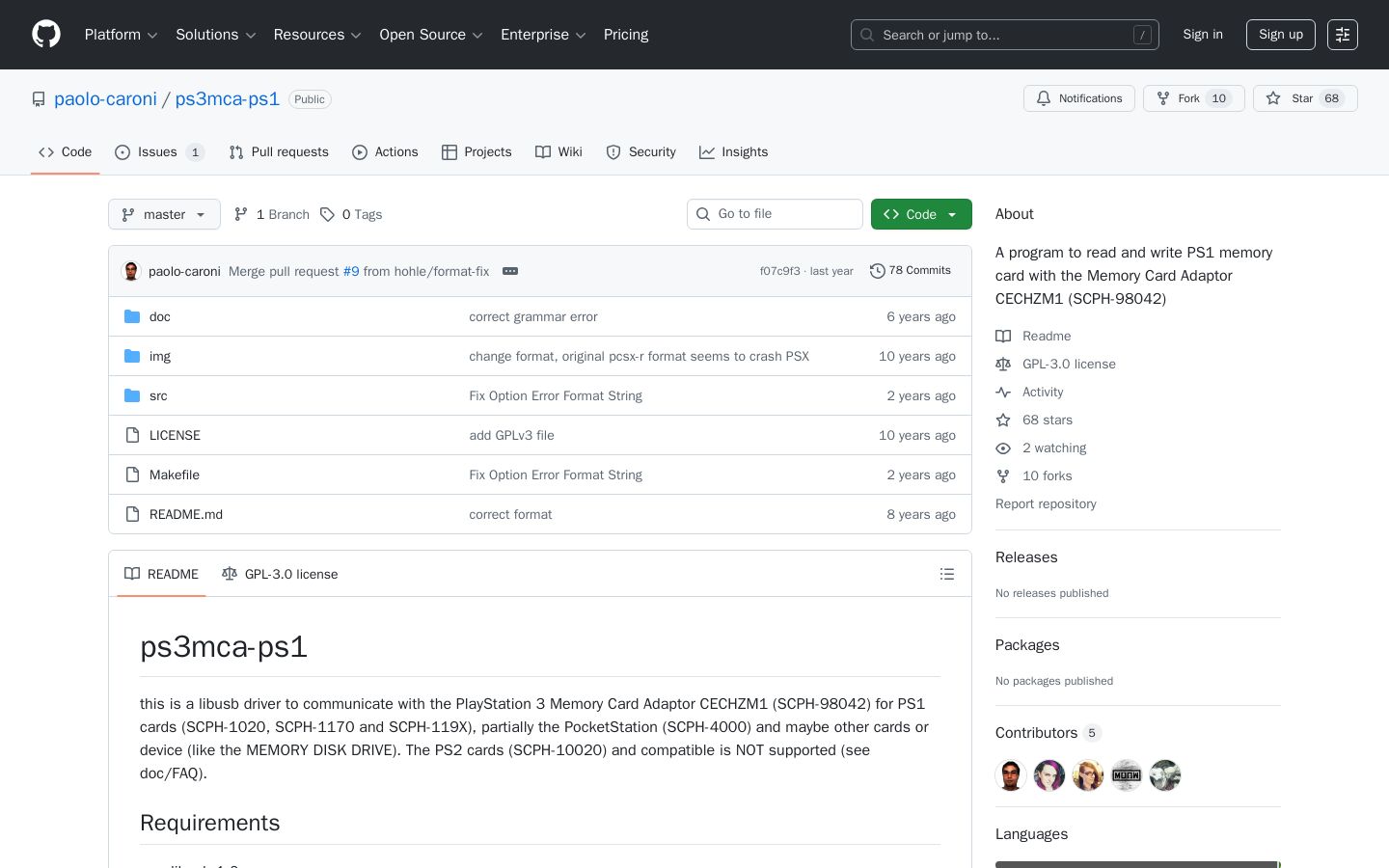The height and width of the screenshot is (868, 1389).
Task: Star the repository
Action: click(x=1305, y=98)
